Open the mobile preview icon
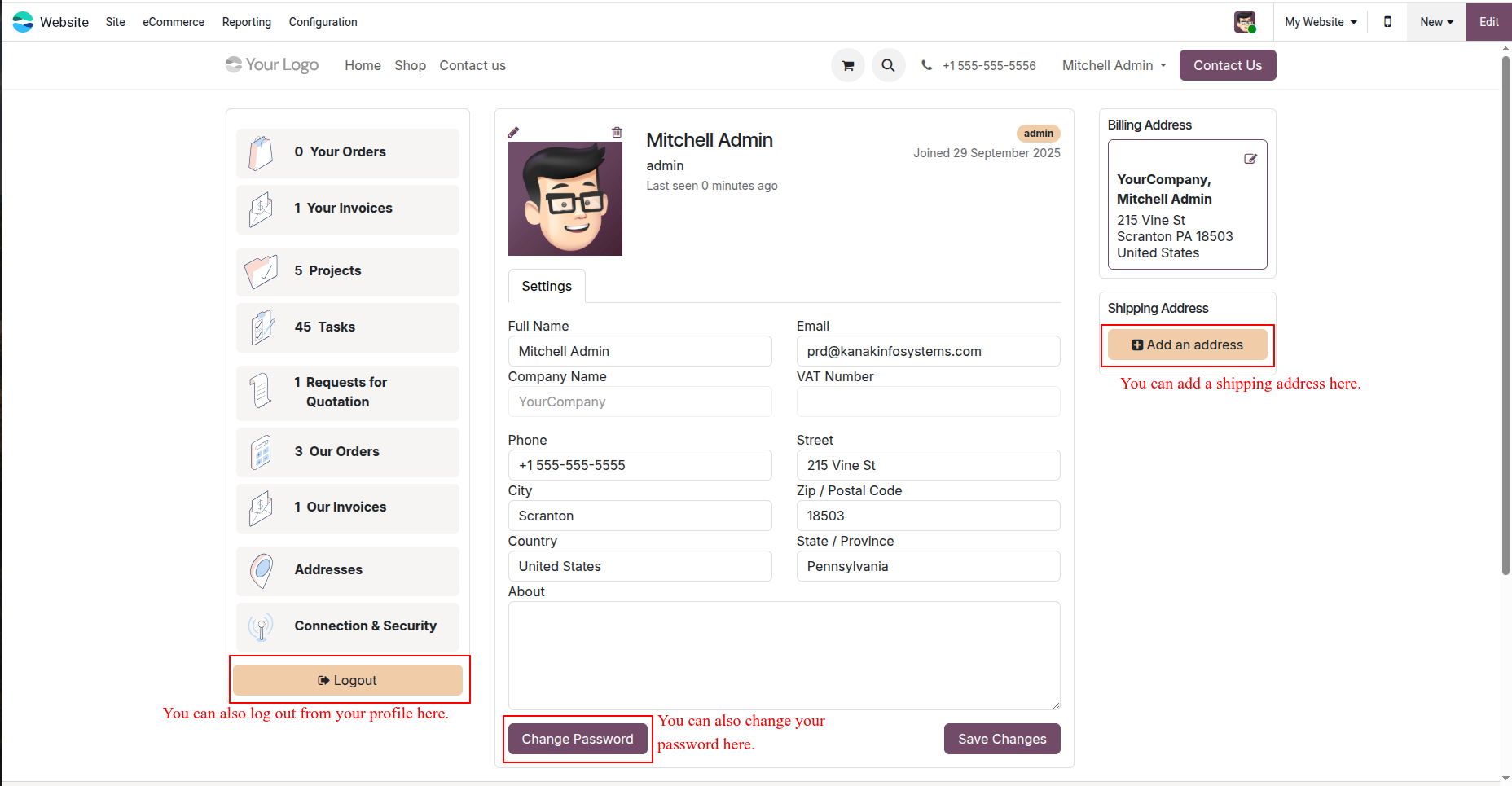1512x786 pixels. coord(1387,22)
